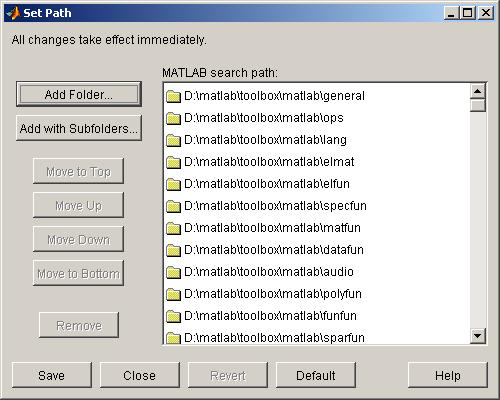Close the Set Path dialog via Close button
This screenshot has height=400, width=500.
(x=140, y=375)
